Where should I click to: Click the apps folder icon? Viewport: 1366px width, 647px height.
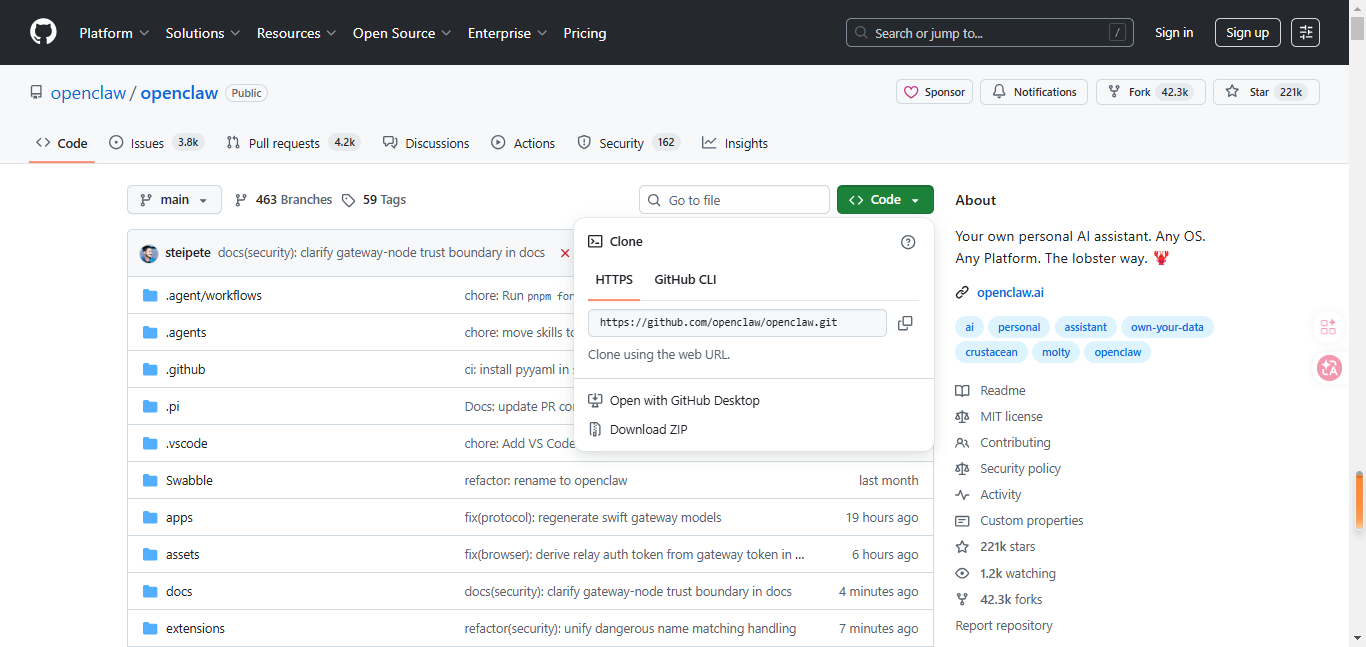[151, 517]
